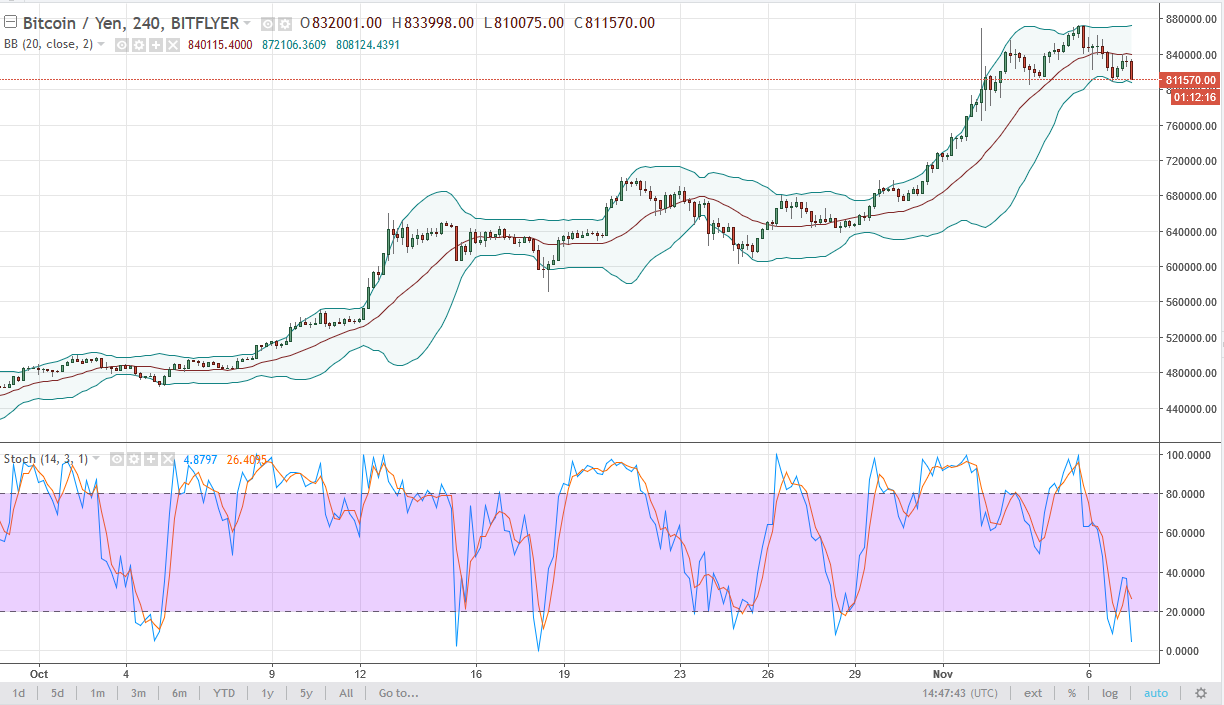Click the Nov label on time axis
This screenshot has height=705, width=1224.
945,673
